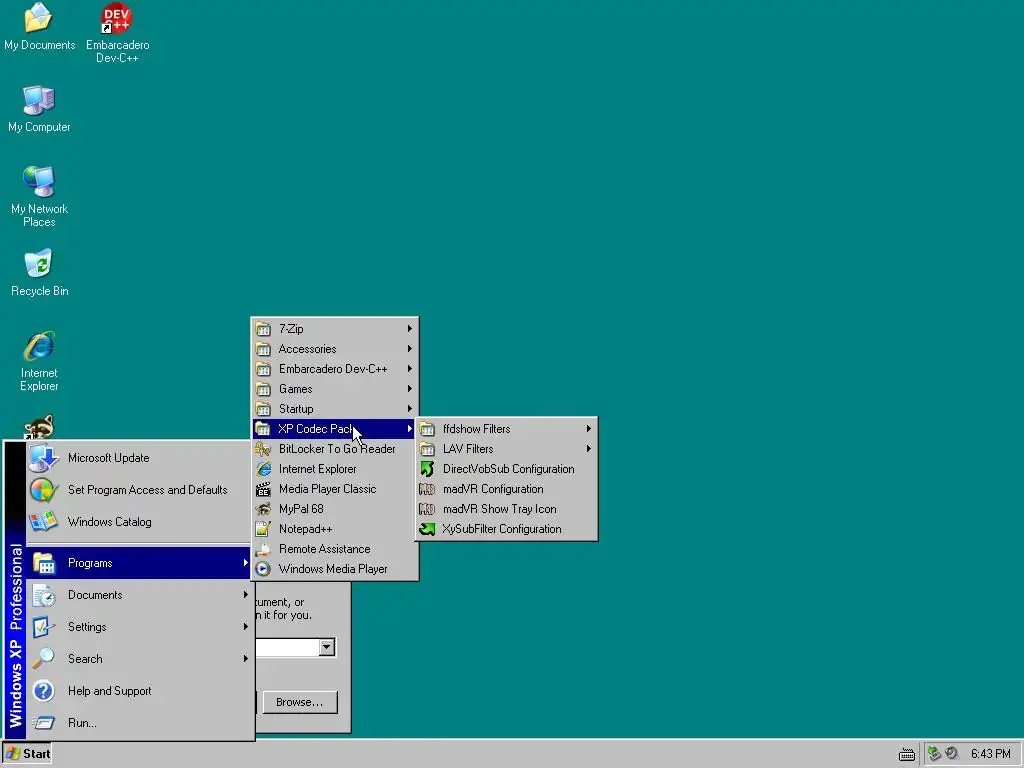The image size is (1024, 768).
Task: Click the Settings icon in Start menu
Action: (x=43, y=627)
